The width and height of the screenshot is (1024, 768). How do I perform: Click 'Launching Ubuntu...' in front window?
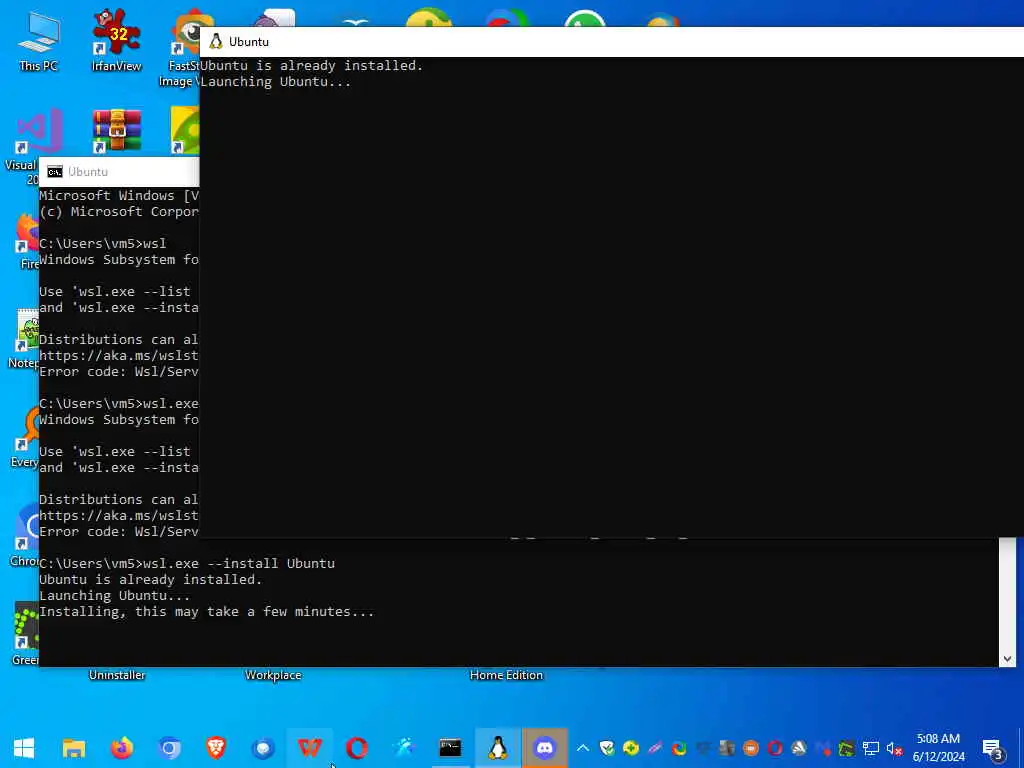point(276,82)
